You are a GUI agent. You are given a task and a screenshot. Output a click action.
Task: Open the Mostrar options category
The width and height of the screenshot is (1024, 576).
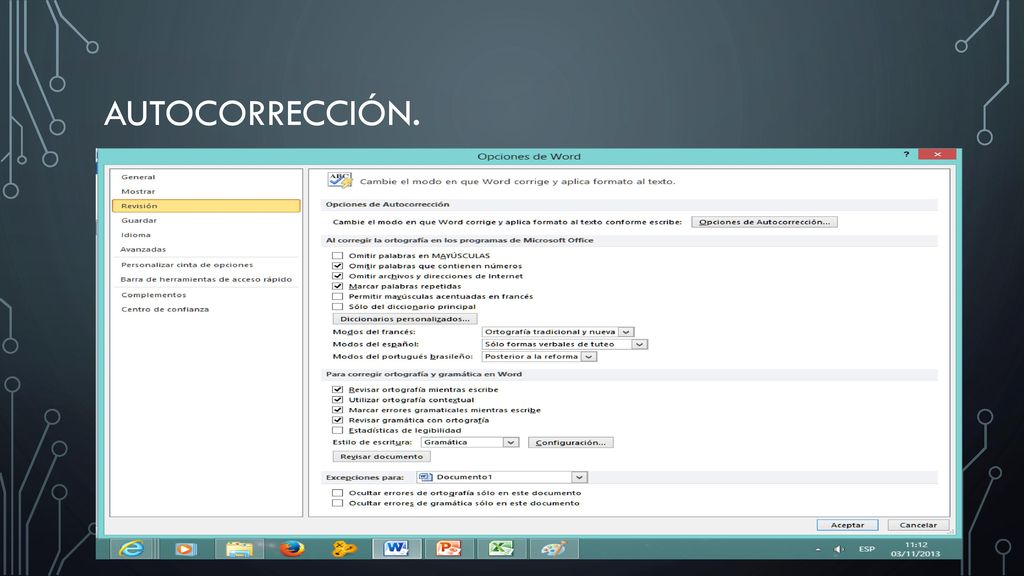point(138,191)
